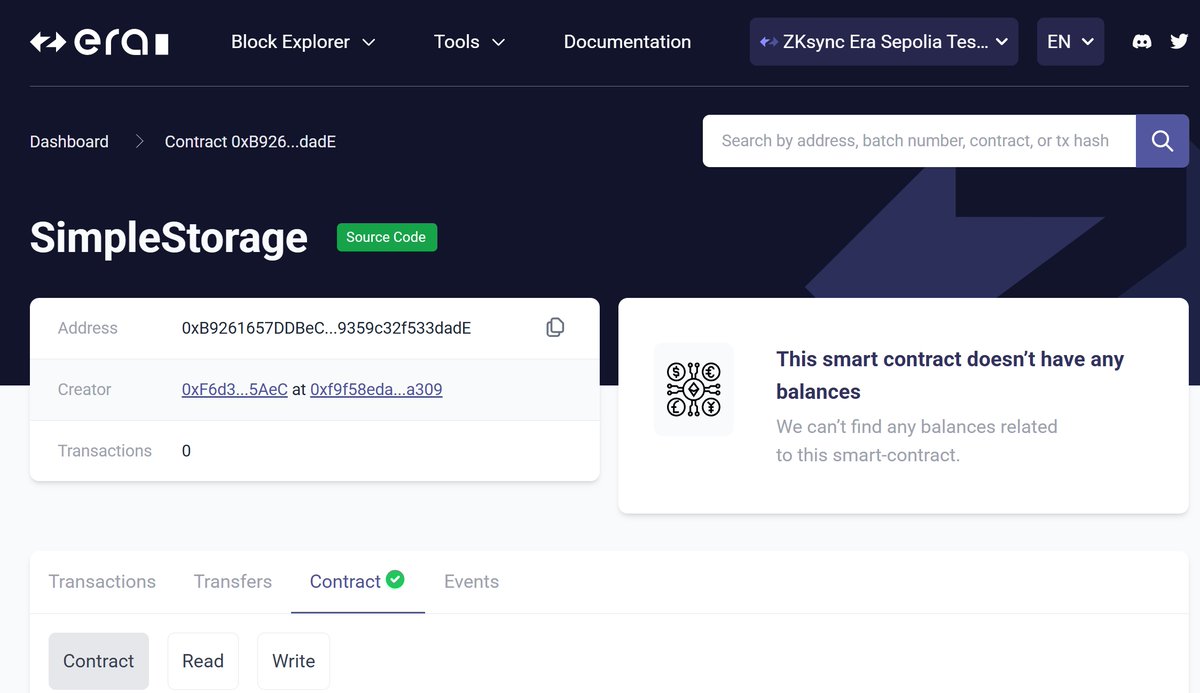The width and height of the screenshot is (1200, 693).
Task: Click the Address row label
Action: (88, 328)
